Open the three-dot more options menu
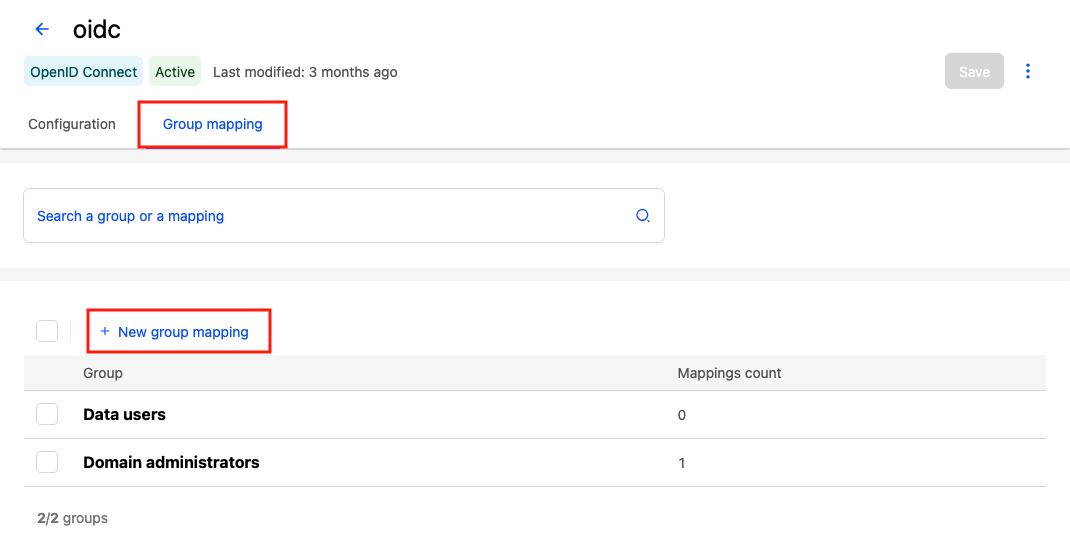The width and height of the screenshot is (1070, 557). click(1028, 72)
